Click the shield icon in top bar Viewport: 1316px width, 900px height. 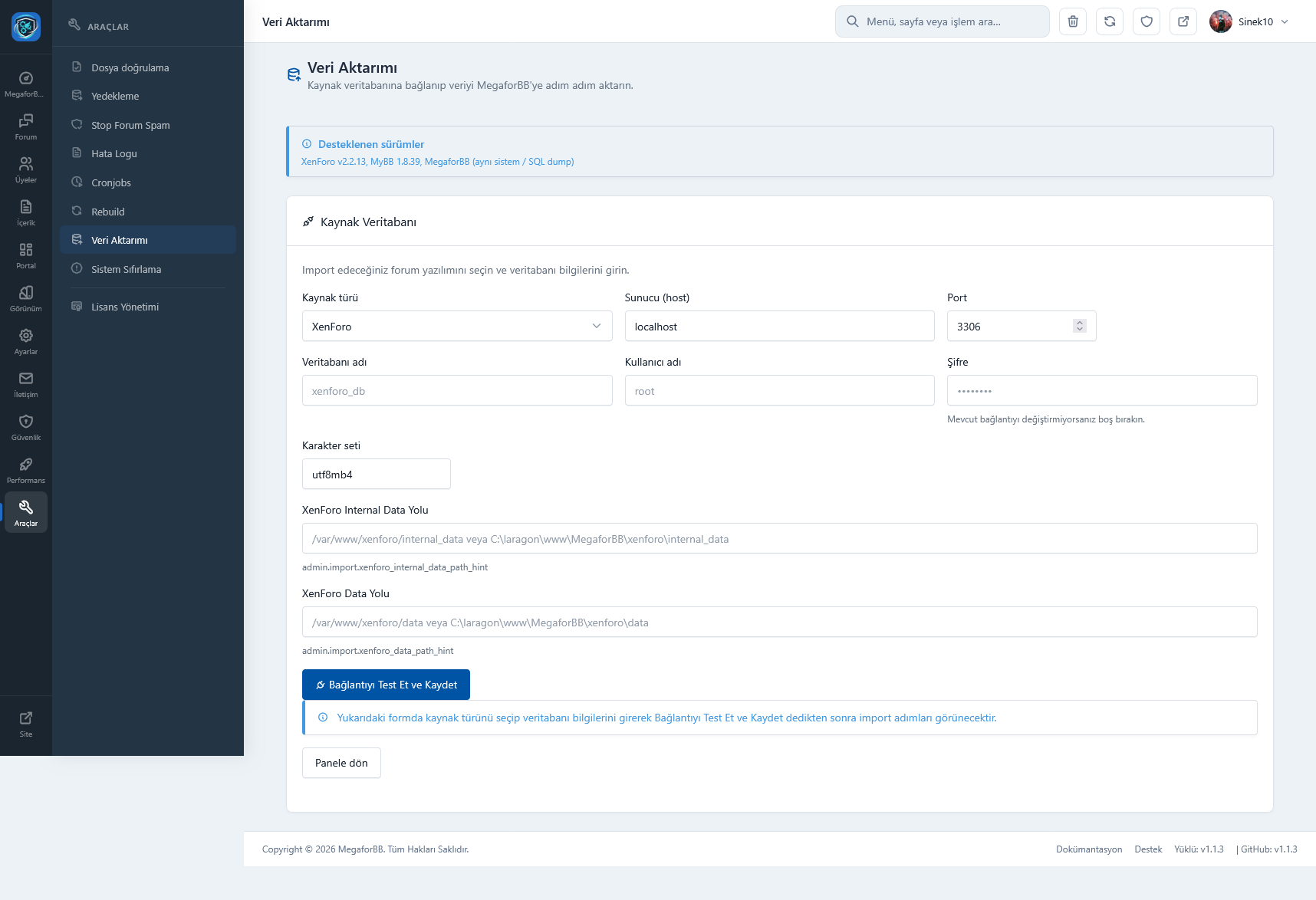click(x=1147, y=21)
